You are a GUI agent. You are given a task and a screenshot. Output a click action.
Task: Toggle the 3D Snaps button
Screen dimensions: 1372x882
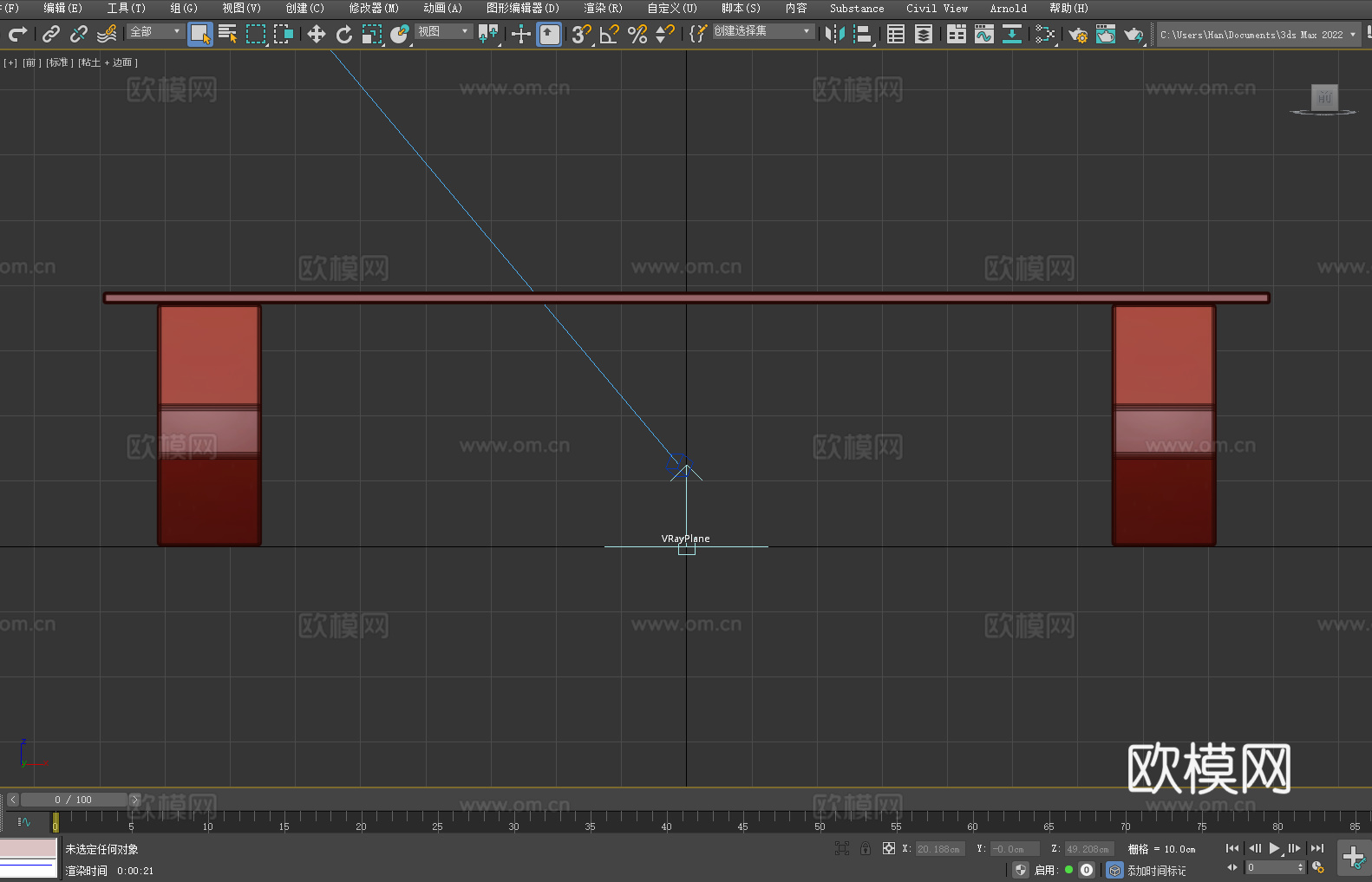(582, 34)
